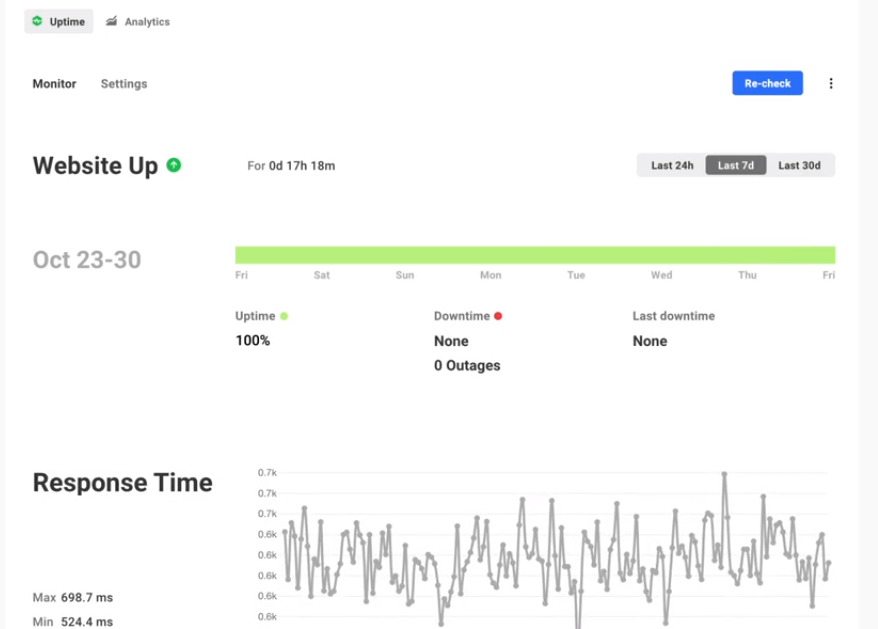The image size is (878, 629).
Task: Select the Last 7d time range
Action: [x=735, y=165]
